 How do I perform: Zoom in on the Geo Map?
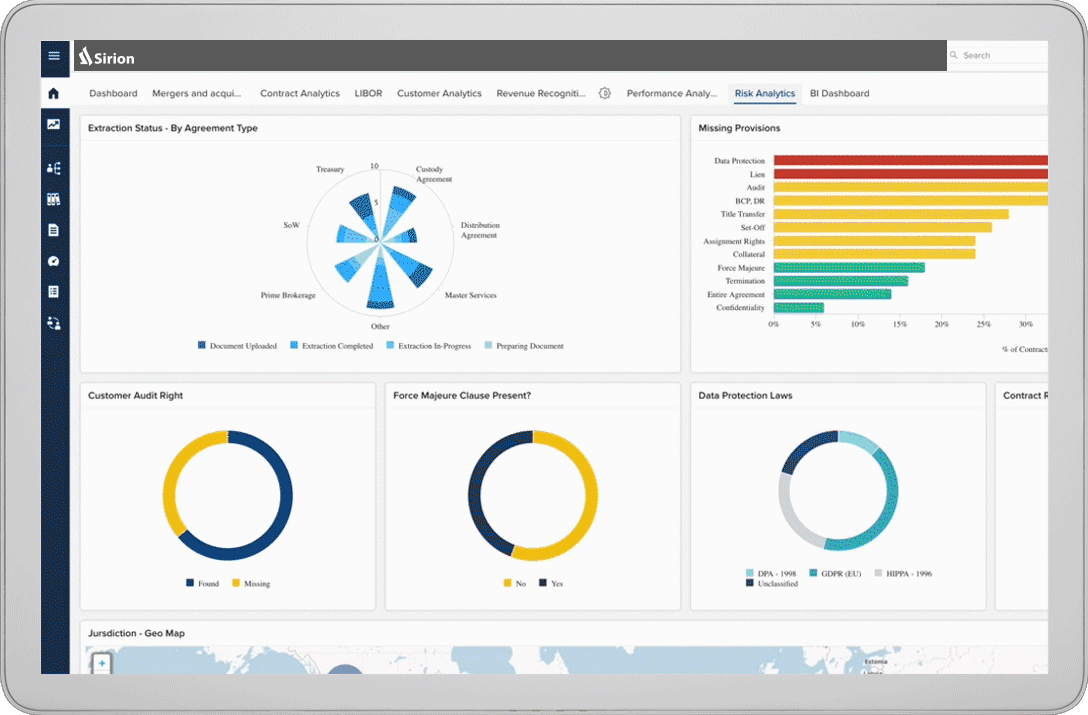click(x=101, y=663)
